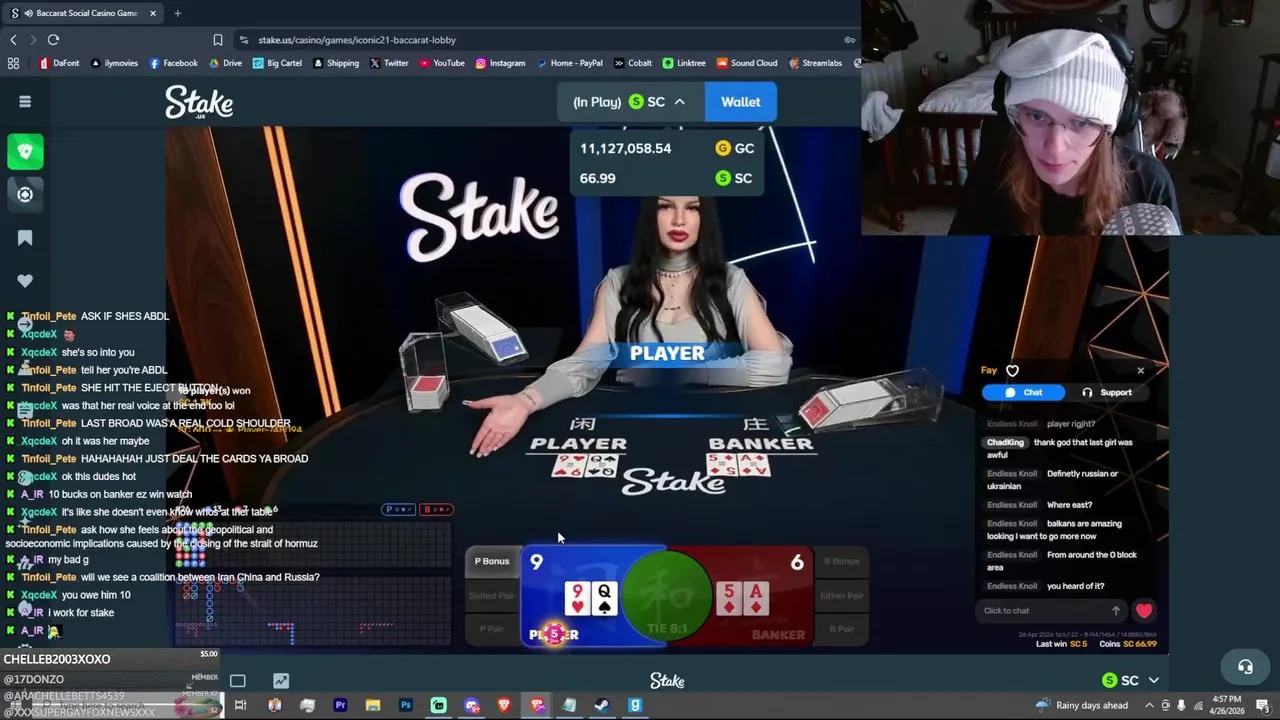The image size is (1280, 720).
Task: Open Brave browser from the taskbar
Action: click(x=504, y=705)
